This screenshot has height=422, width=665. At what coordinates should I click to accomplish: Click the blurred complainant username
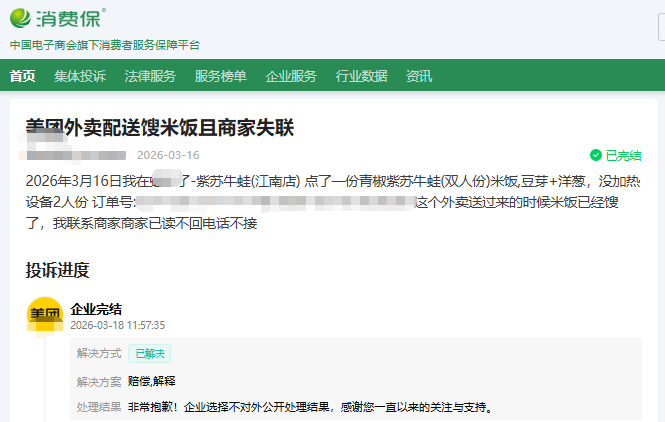click(76, 155)
